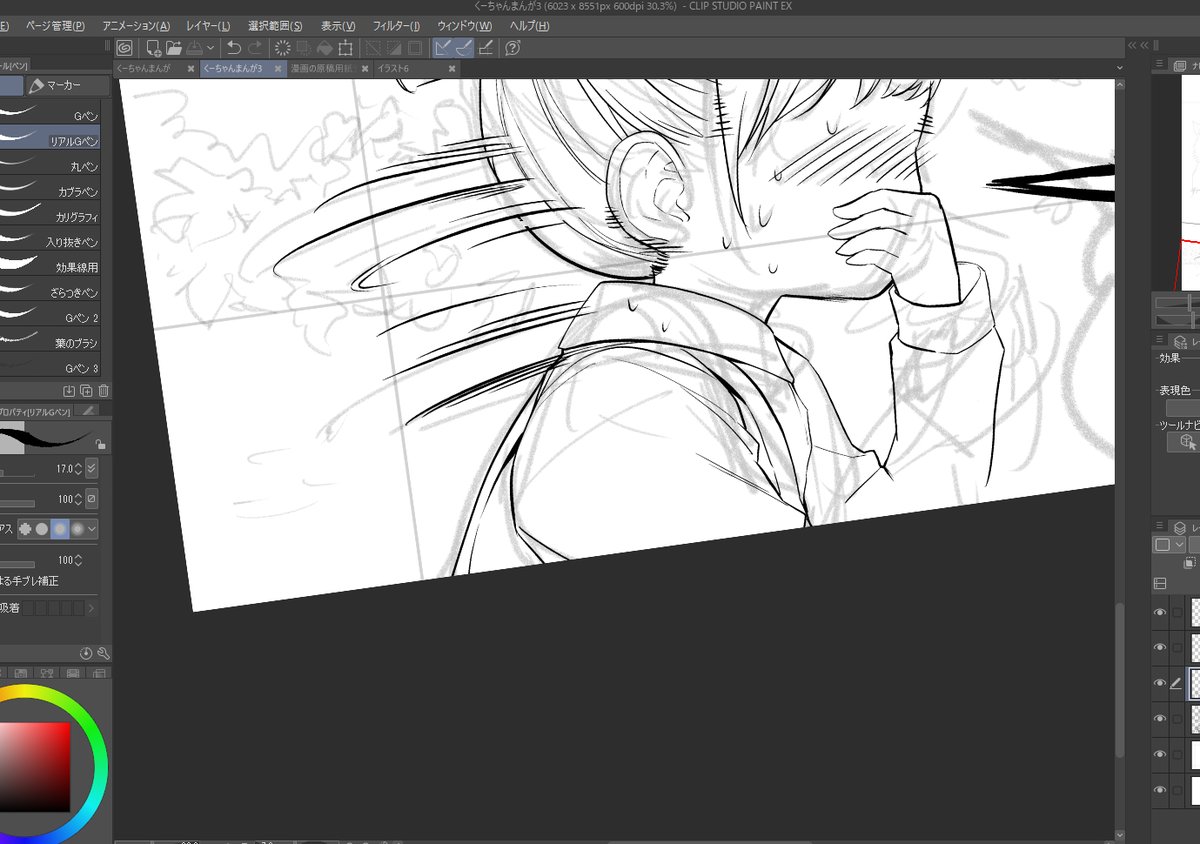The height and width of the screenshot is (844, 1200).
Task: Click the Deselect icon in command bar
Action: click(372, 47)
